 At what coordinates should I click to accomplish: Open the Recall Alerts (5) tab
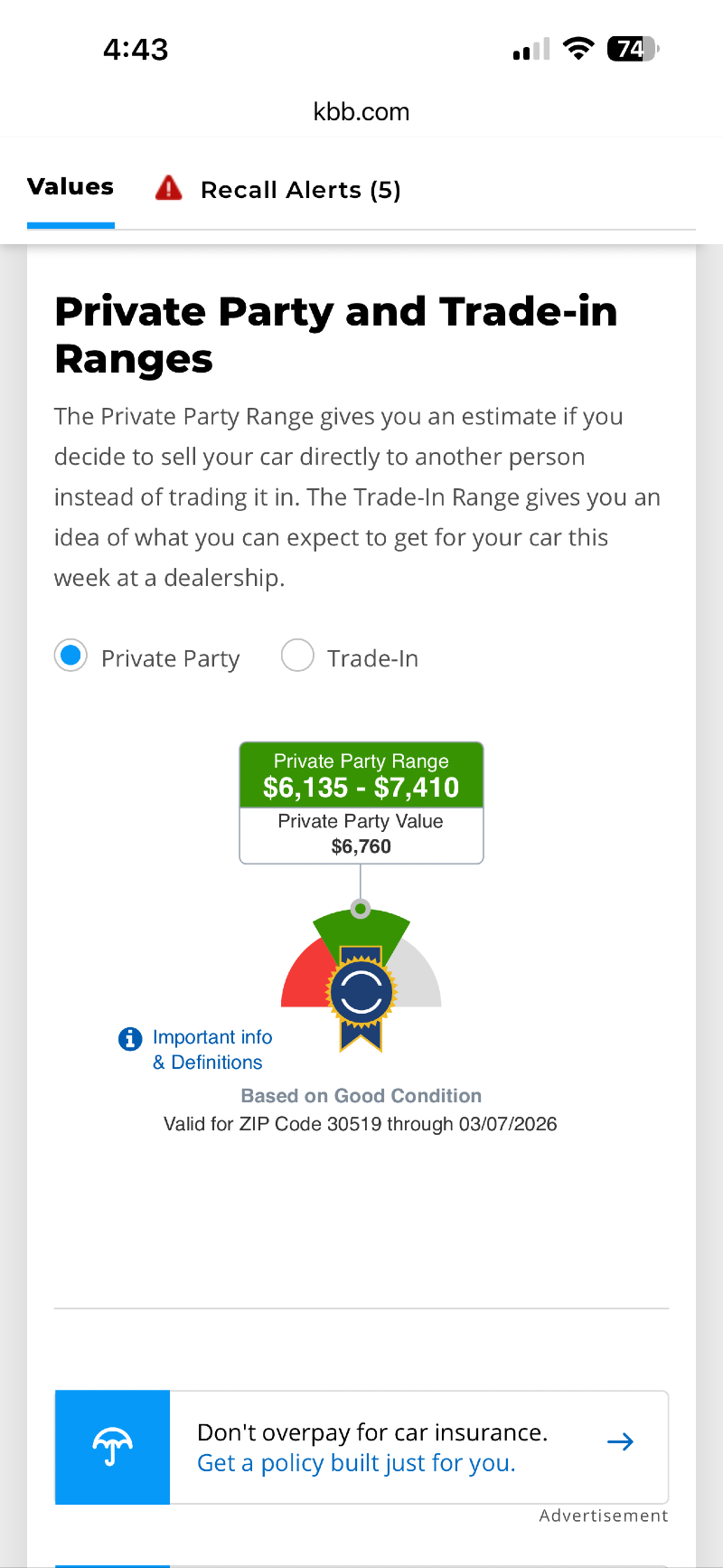[x=300, y=190]
